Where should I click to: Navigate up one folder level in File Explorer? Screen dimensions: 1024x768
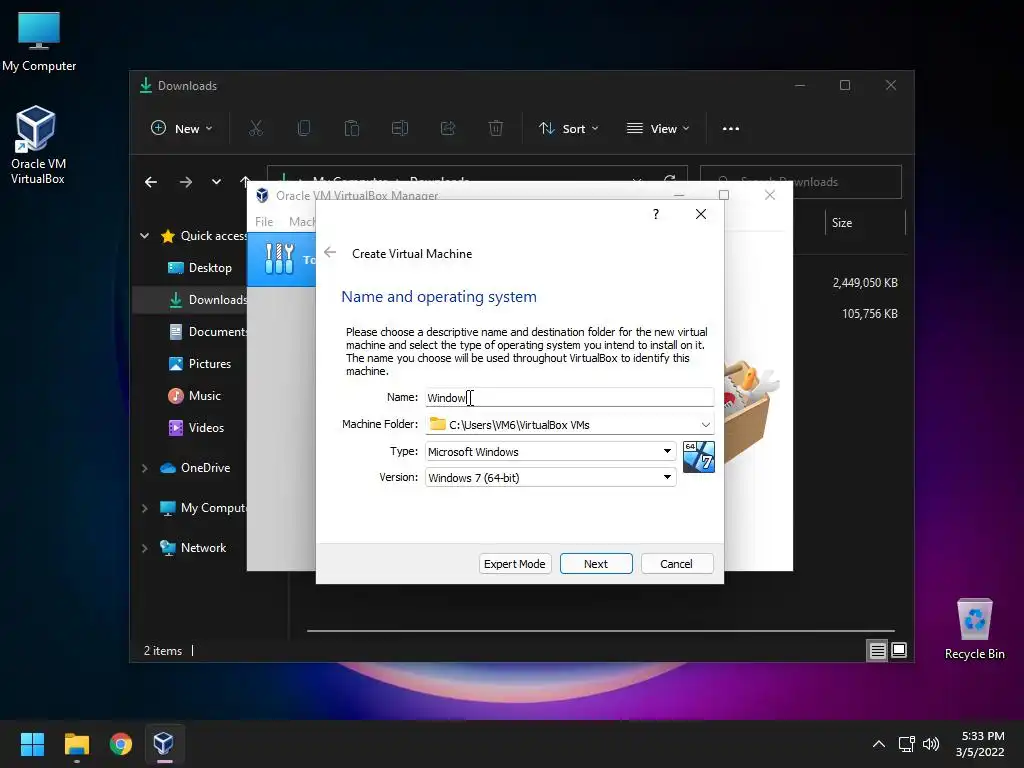245,180
